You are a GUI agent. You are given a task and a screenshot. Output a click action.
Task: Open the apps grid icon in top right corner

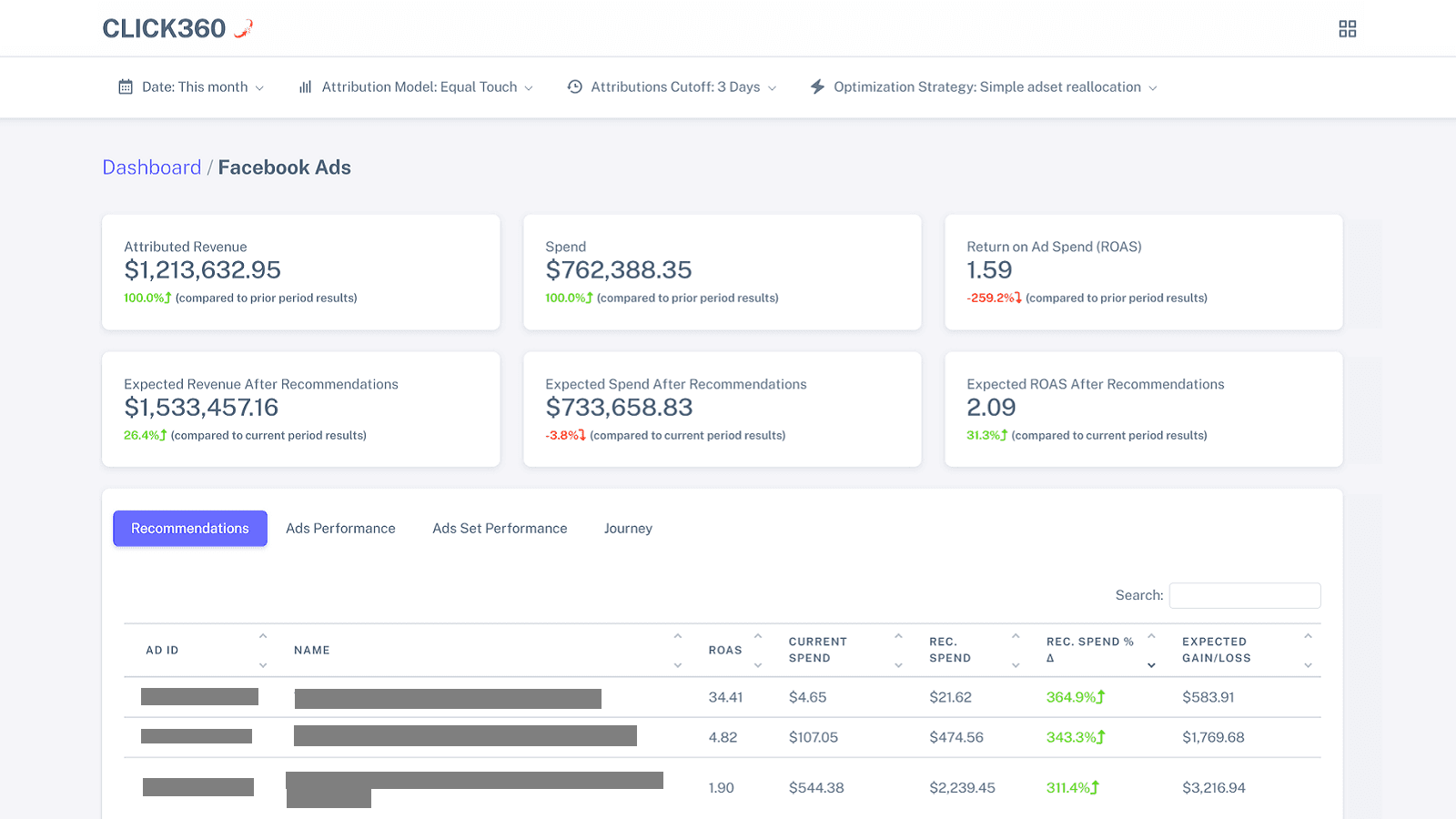coord(1348,28)
